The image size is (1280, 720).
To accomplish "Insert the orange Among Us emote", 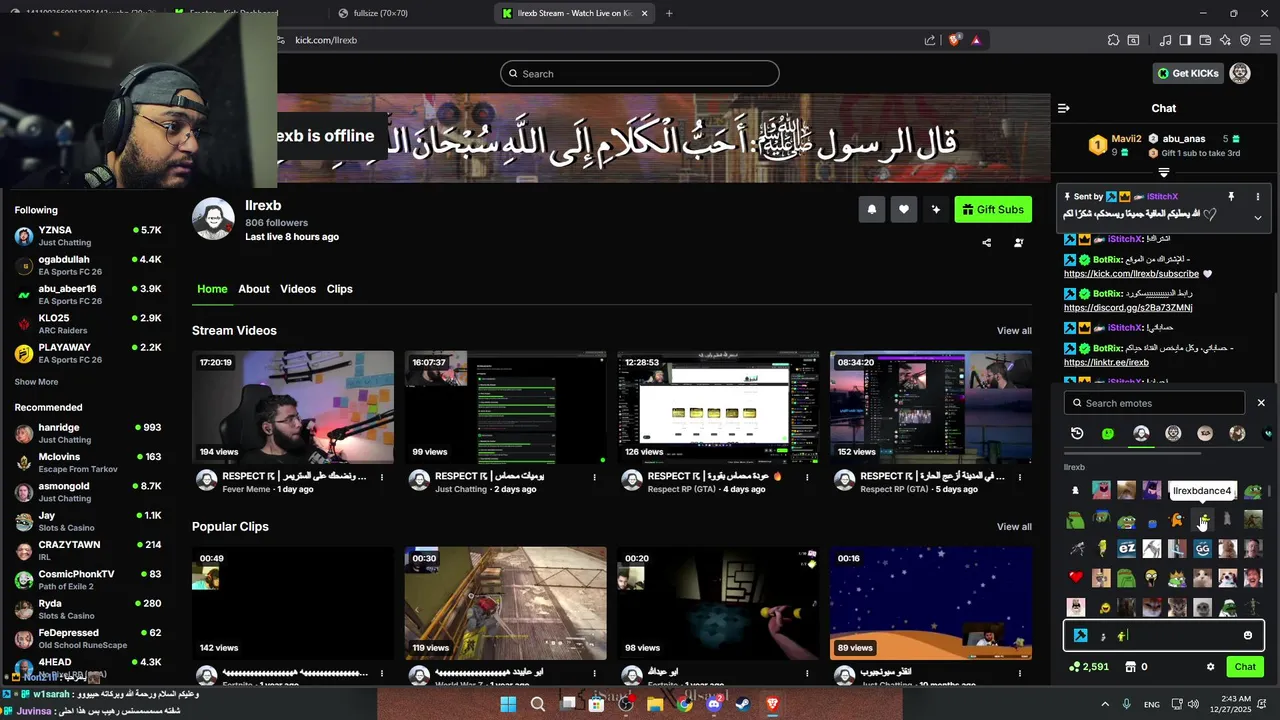I will [x=1177, y=520].
